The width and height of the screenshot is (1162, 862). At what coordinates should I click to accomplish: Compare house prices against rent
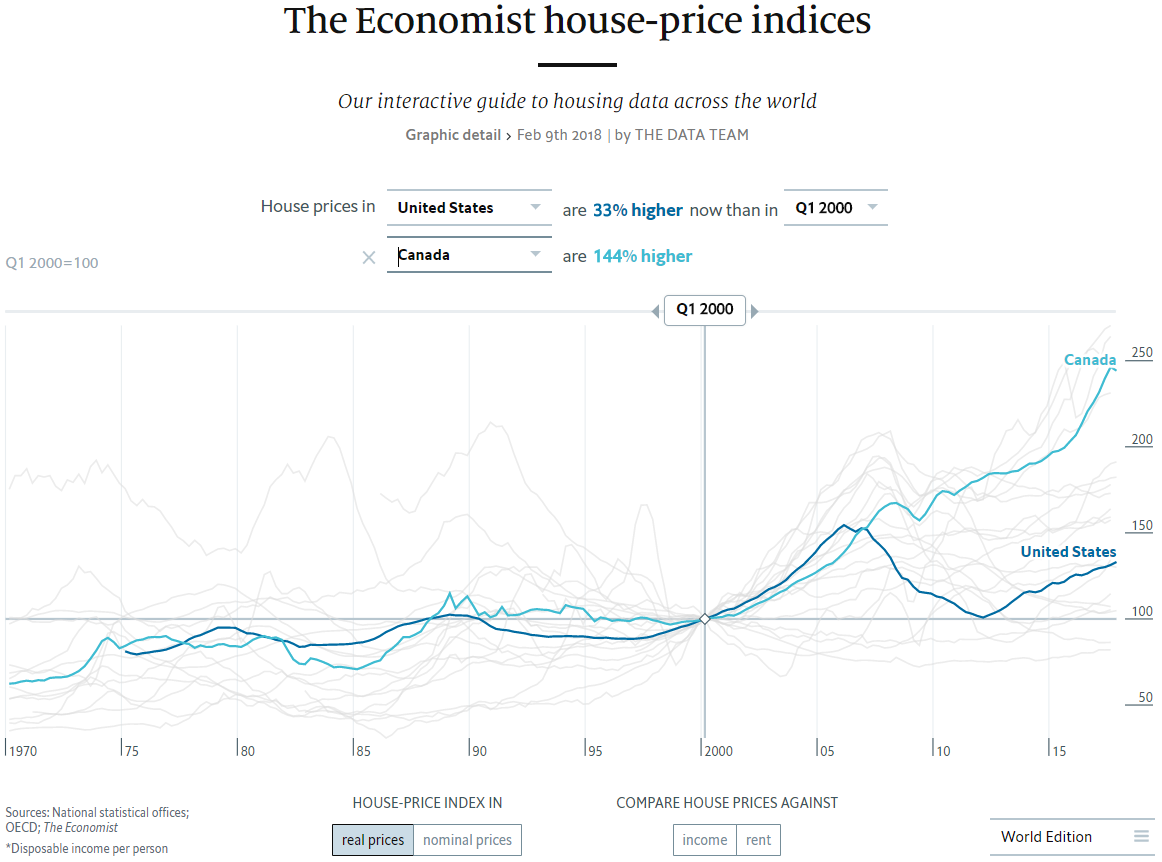coord(759,840)
